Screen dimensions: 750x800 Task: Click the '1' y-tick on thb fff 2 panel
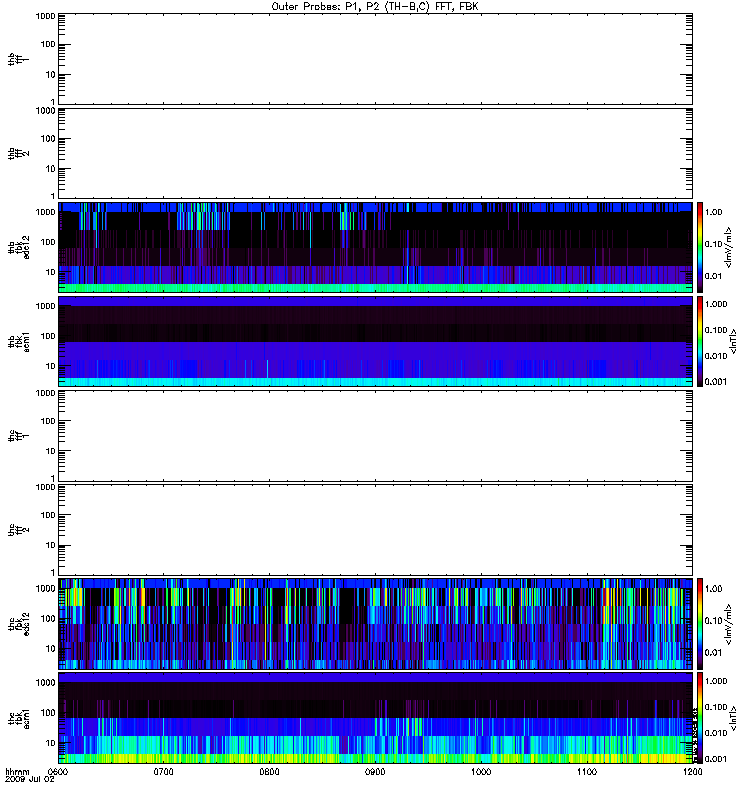click(53, 196)
